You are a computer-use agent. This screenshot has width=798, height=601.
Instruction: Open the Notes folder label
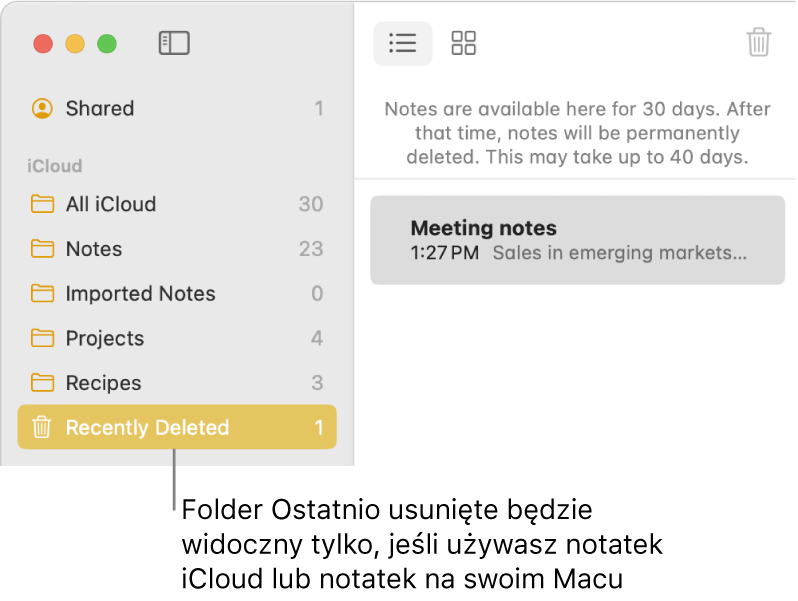click(94, 249)
